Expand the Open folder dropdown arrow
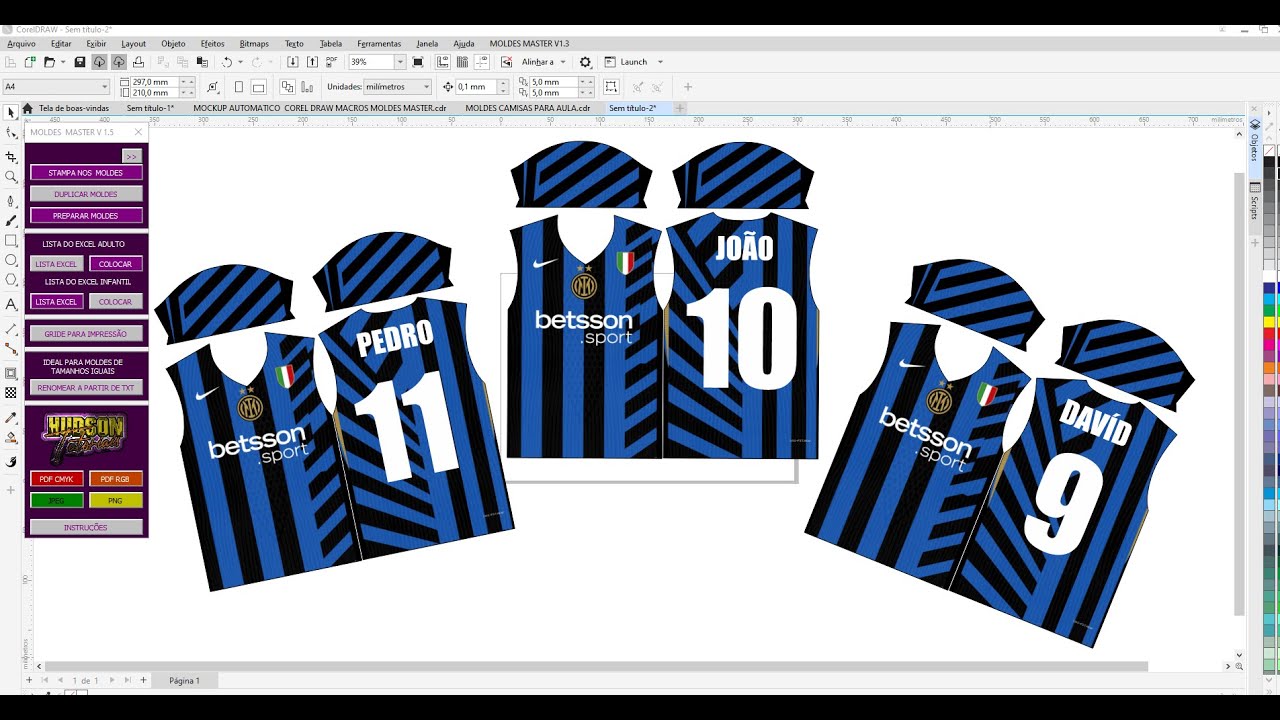Screen dimensions: 1280x720 pyautogui.click(x=61, y=62)
